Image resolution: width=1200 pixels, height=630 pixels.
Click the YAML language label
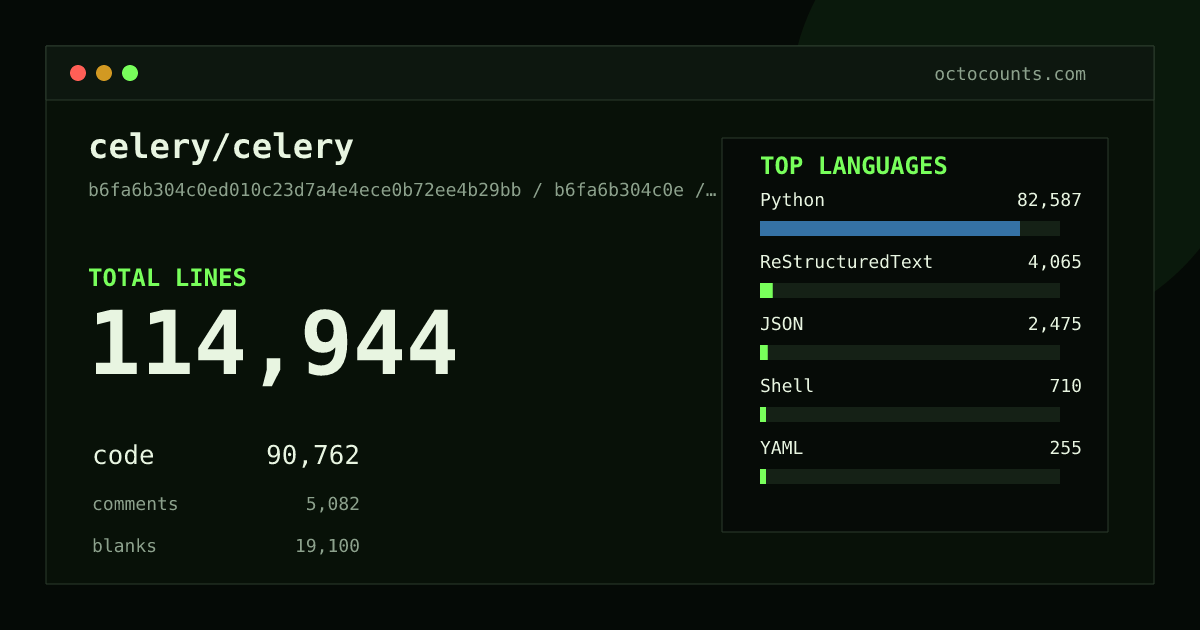(781, 448)
